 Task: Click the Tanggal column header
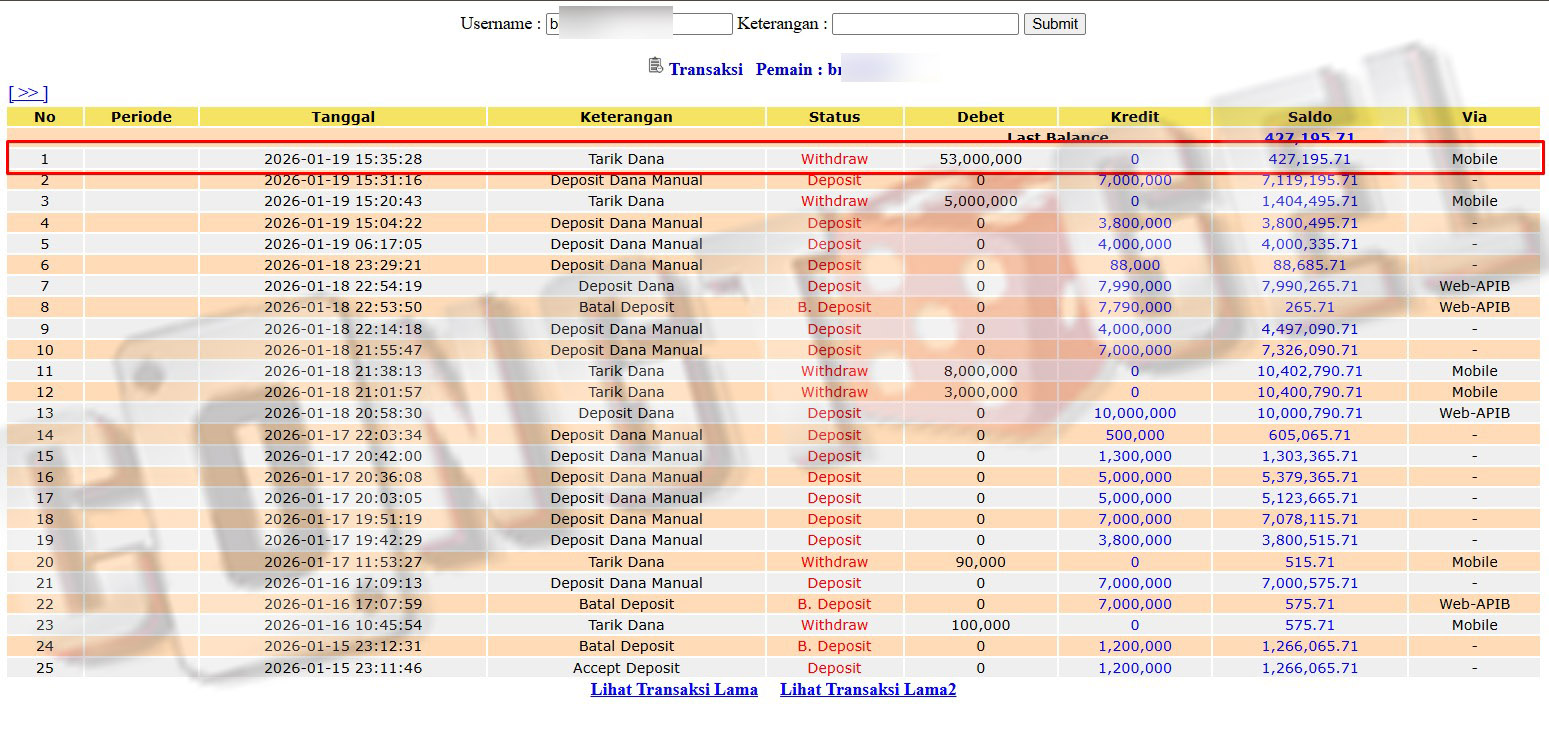tap(343, 117)
